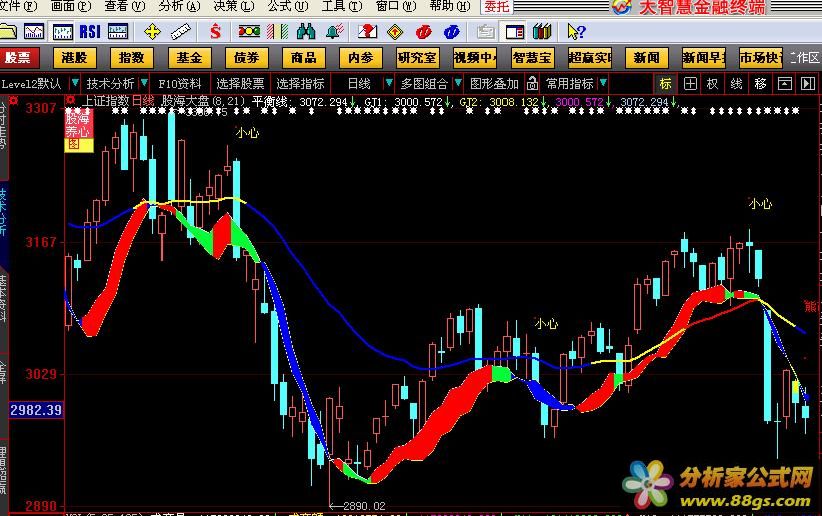Open the binoculars search tool

305,32
